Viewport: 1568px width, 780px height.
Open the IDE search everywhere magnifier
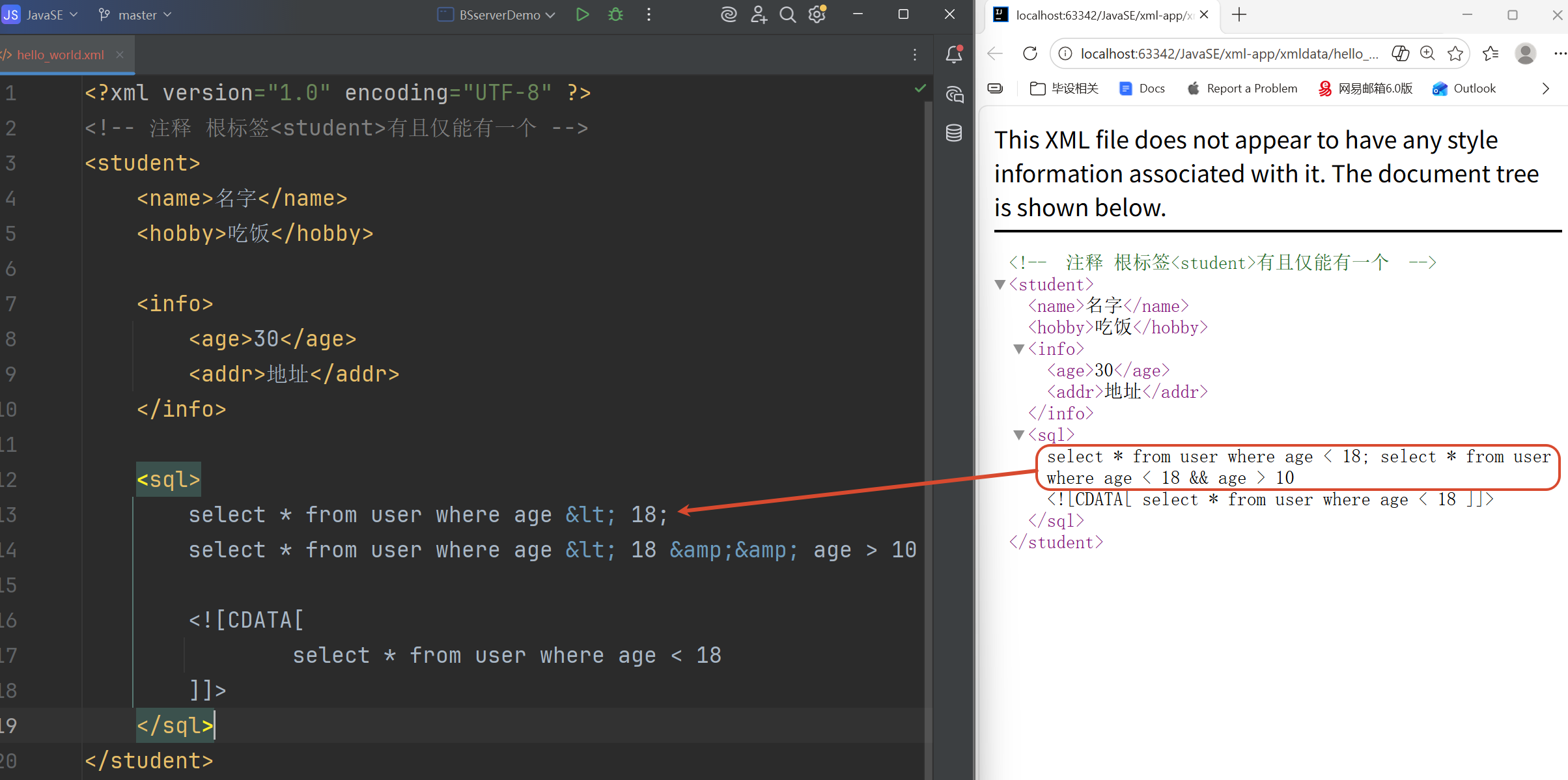click(x=787, y=14)
